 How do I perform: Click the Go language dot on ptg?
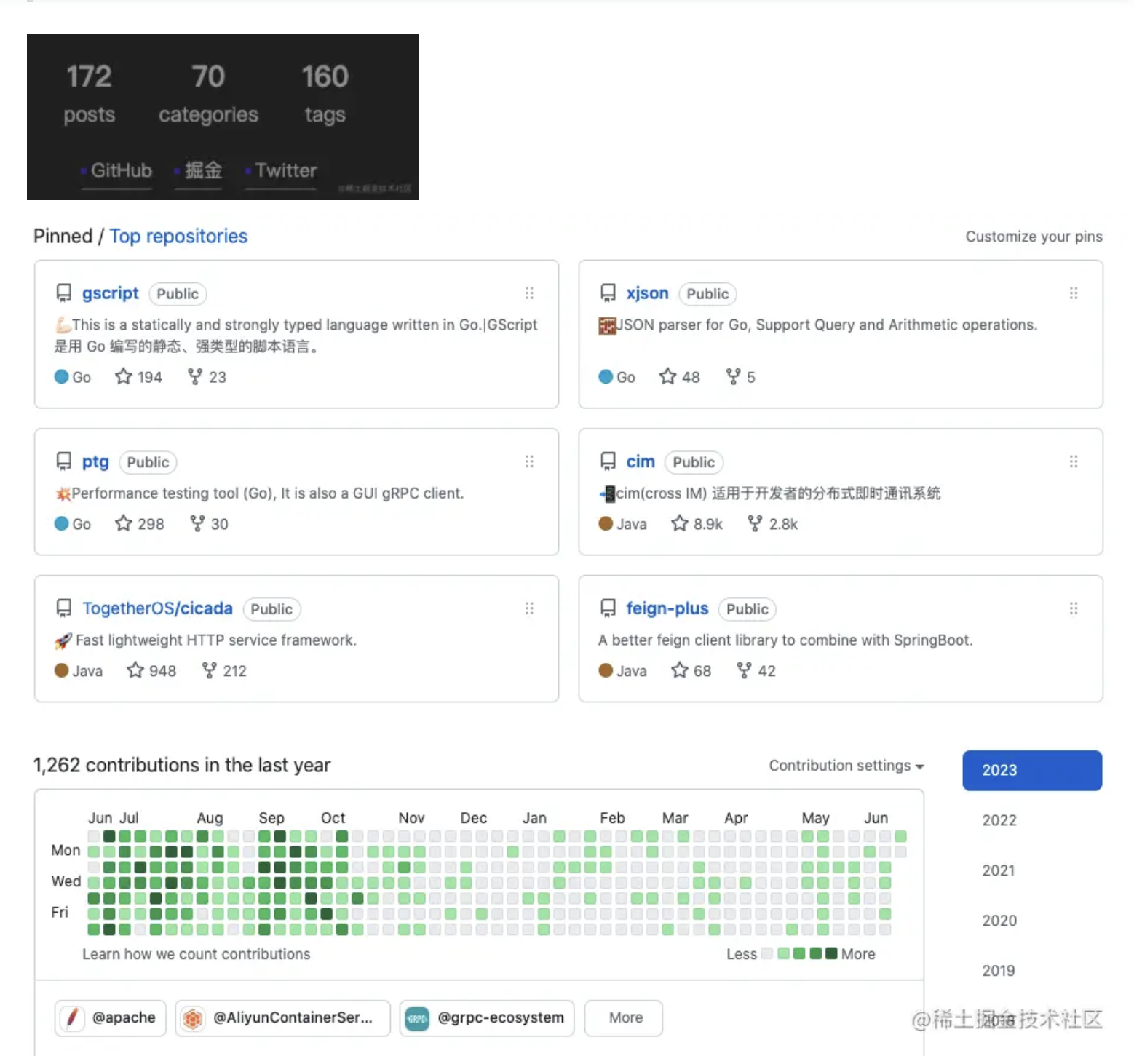(61, 523)
